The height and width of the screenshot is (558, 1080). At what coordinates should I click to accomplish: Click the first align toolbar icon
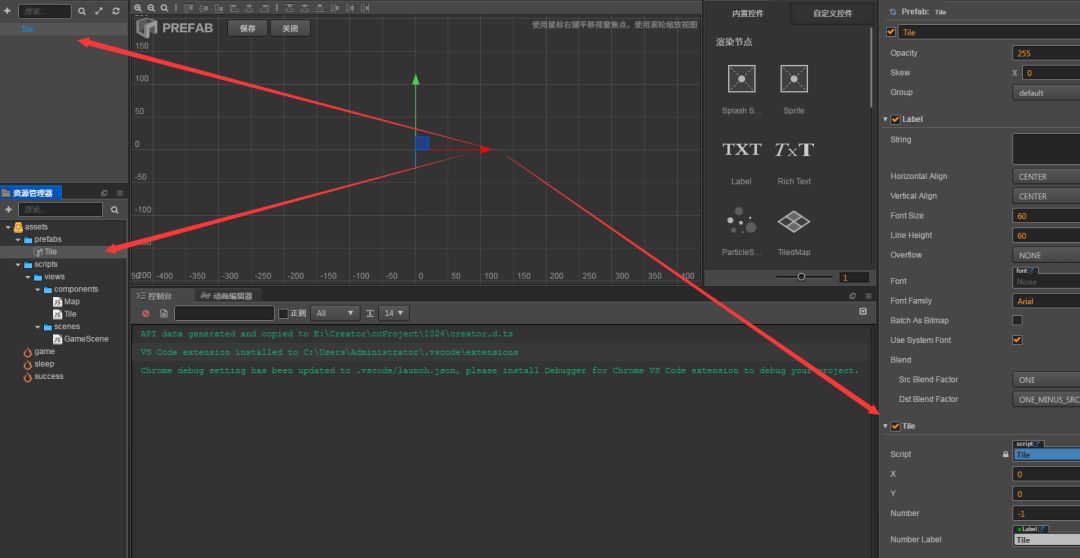click(189, 8)
